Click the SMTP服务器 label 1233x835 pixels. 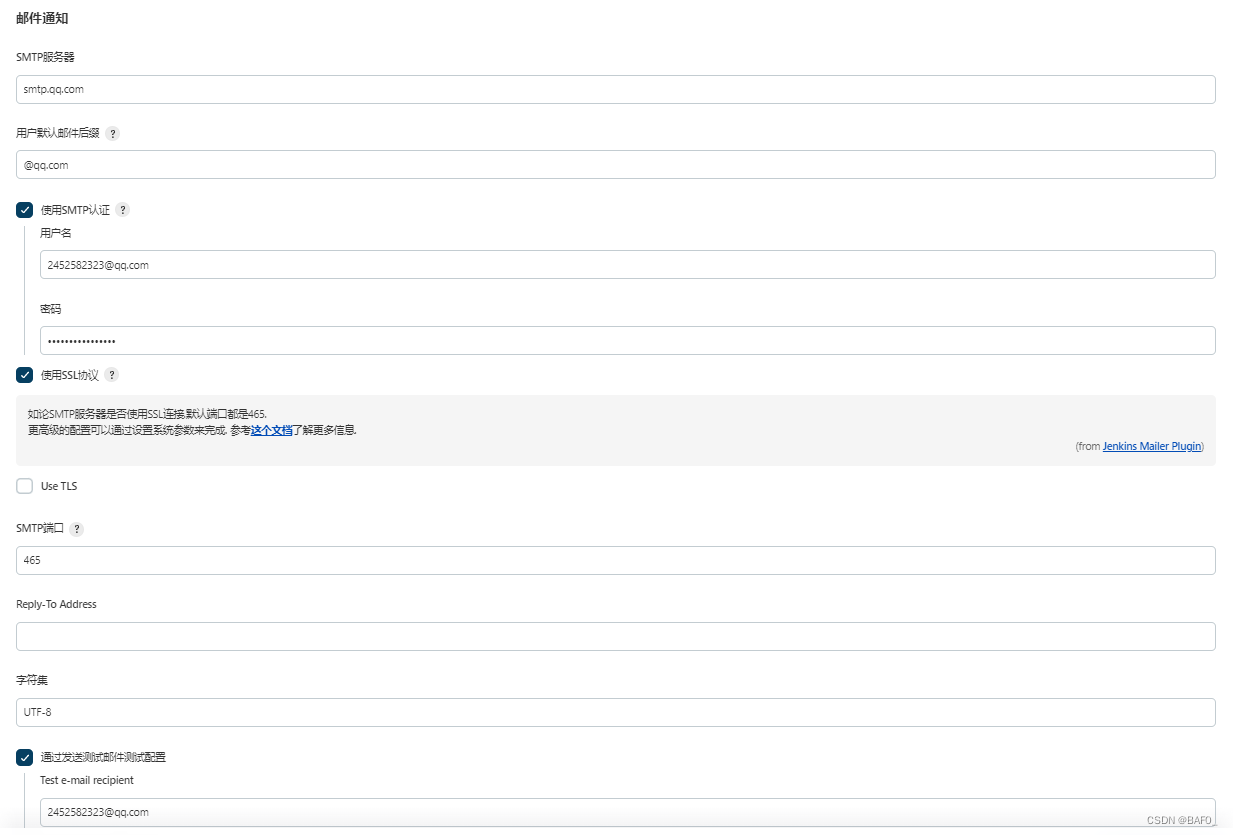pyautogui.click(x=45, y=57)
